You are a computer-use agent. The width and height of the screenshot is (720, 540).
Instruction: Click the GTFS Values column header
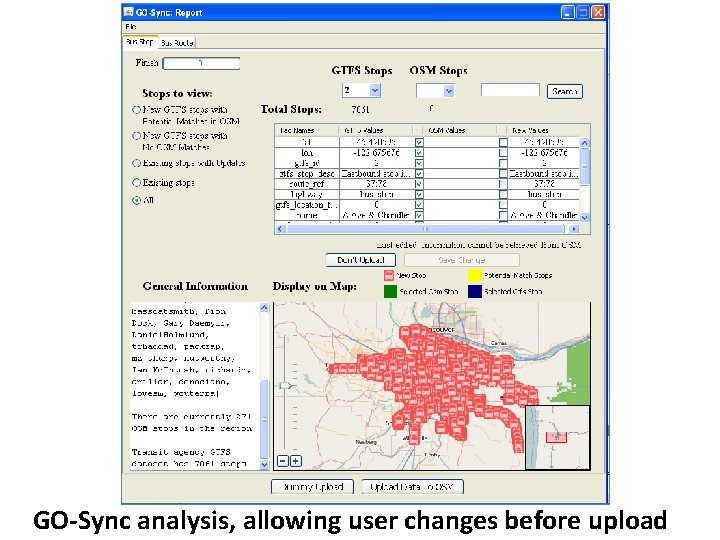click(375, 130)
